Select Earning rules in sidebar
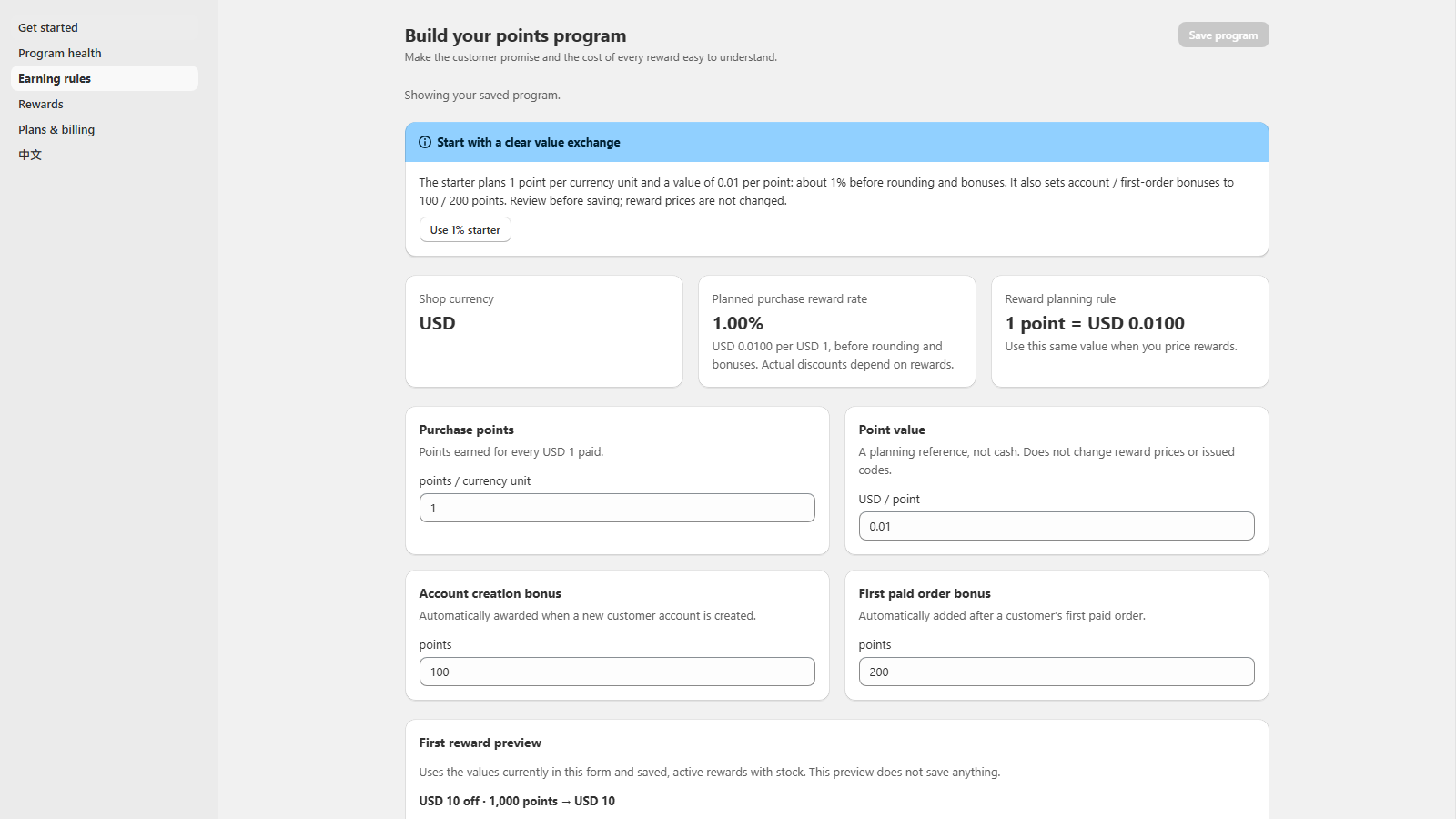This screenshot has height=819, width=1456. [104, 78]
